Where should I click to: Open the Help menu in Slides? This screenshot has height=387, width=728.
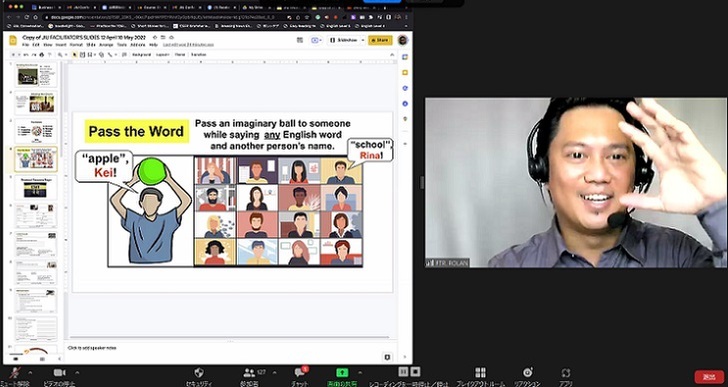[x=153, y=45]
